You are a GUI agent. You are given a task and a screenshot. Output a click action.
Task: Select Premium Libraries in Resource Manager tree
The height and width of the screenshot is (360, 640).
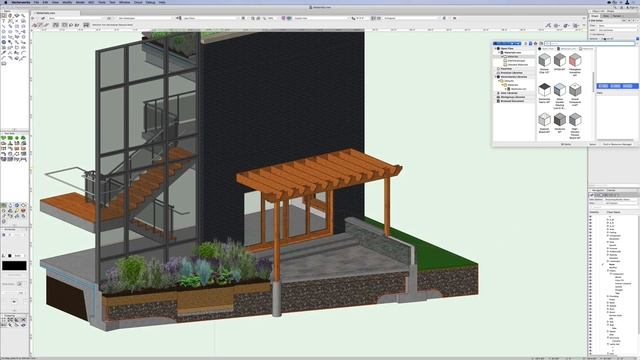[511, 73]
